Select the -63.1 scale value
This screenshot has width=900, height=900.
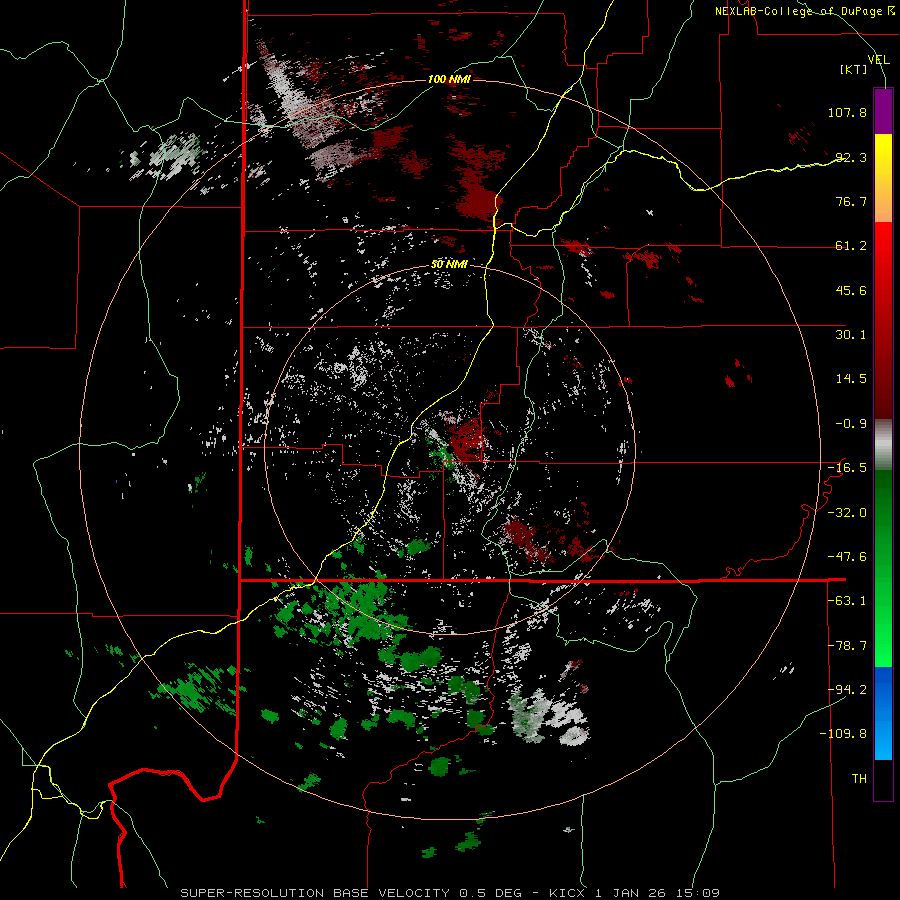tap(847, 601)
